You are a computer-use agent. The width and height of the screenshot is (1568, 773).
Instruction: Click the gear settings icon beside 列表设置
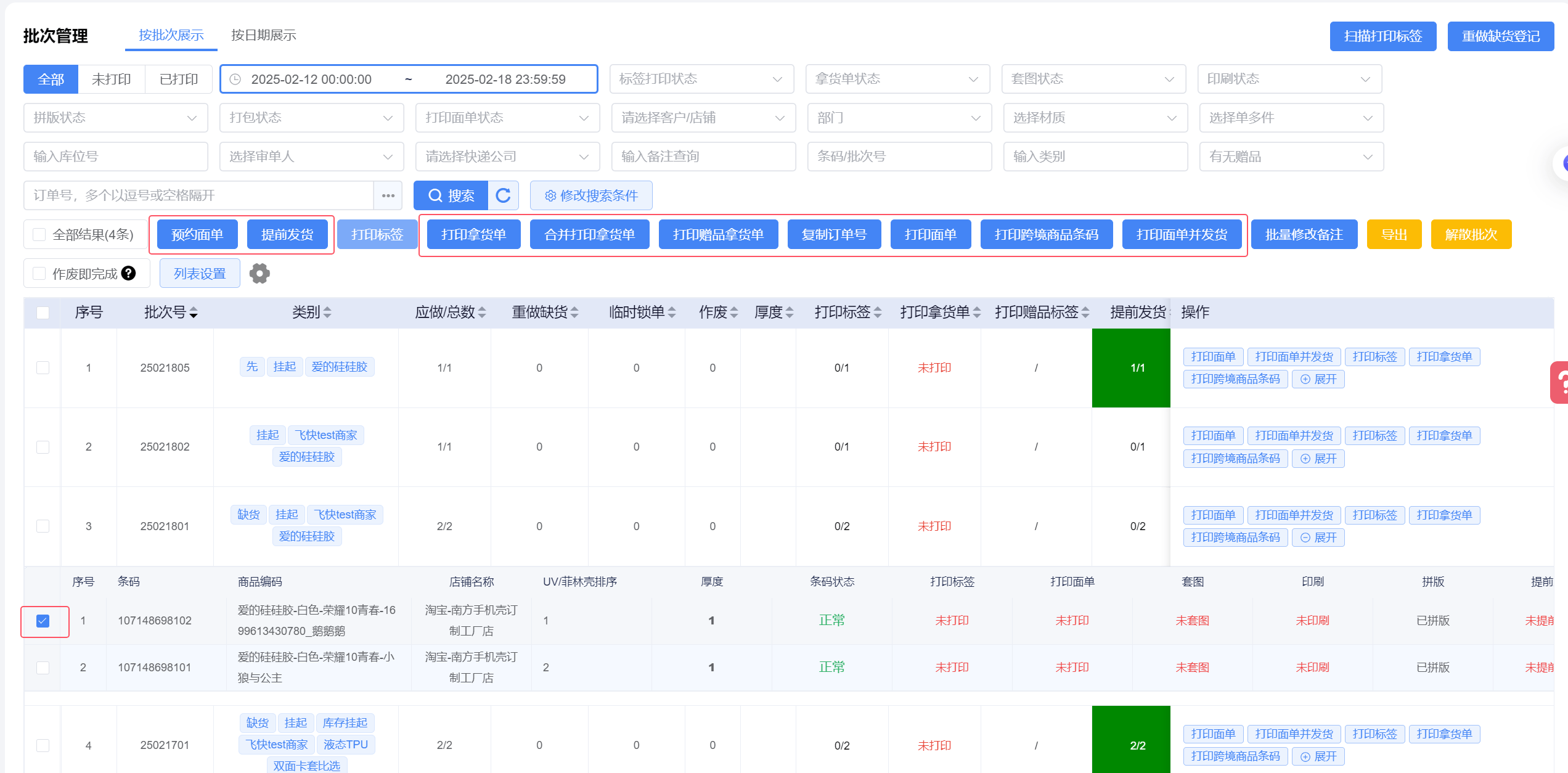click(259, 273)
